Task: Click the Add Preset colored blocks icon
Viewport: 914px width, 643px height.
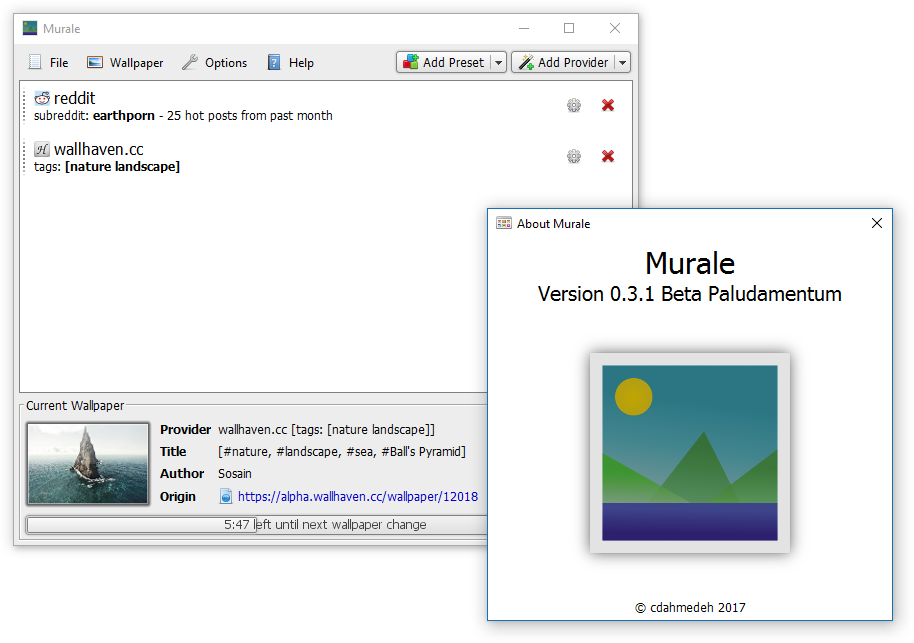Action: pyautogui.click(x=411, y=62)
